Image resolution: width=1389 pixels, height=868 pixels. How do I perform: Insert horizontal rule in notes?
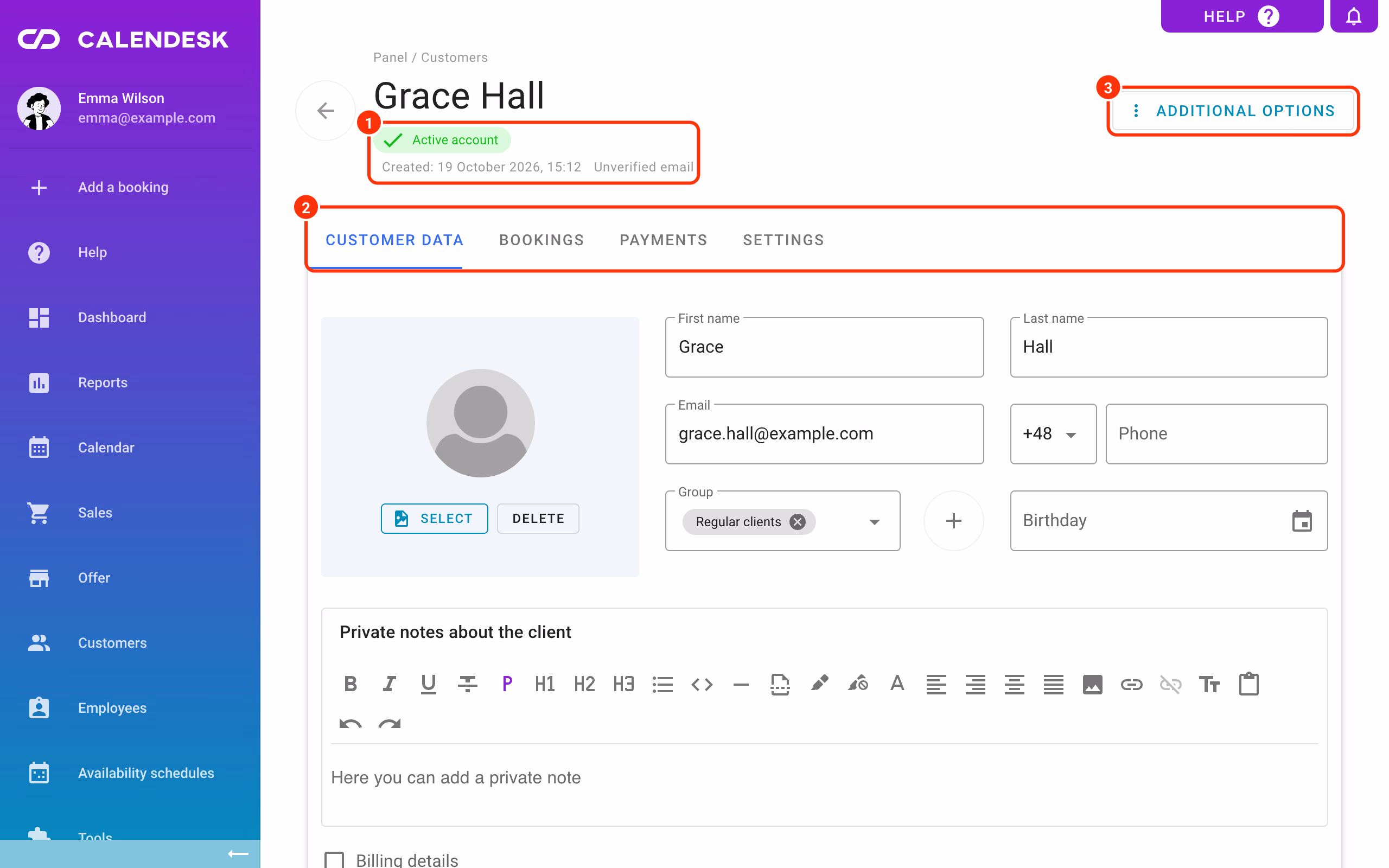pyautogui.click(x=741, y=684)
